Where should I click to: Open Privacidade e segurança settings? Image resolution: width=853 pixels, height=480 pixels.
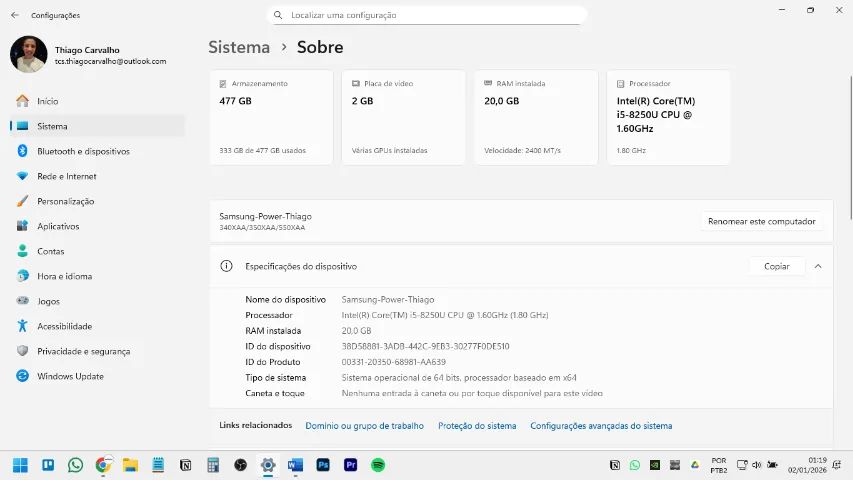click(x=98, y=352)
